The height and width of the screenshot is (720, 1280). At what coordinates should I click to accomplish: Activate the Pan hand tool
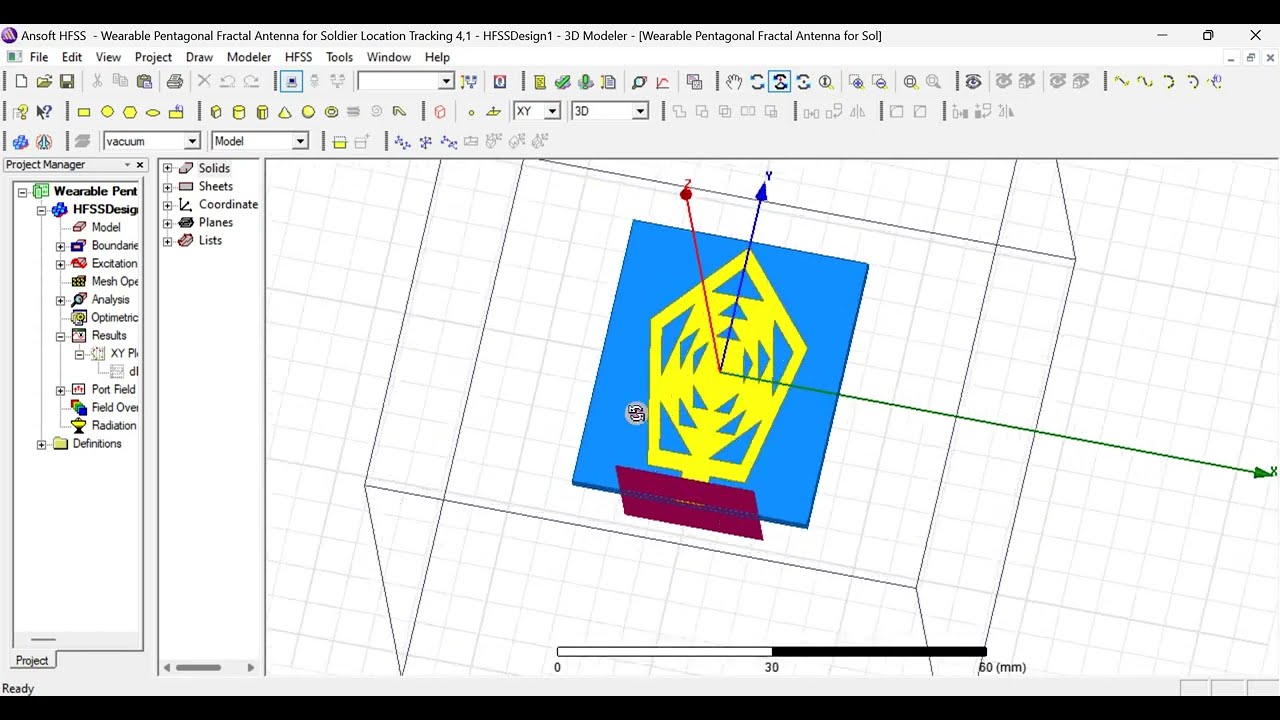[734, 82]
